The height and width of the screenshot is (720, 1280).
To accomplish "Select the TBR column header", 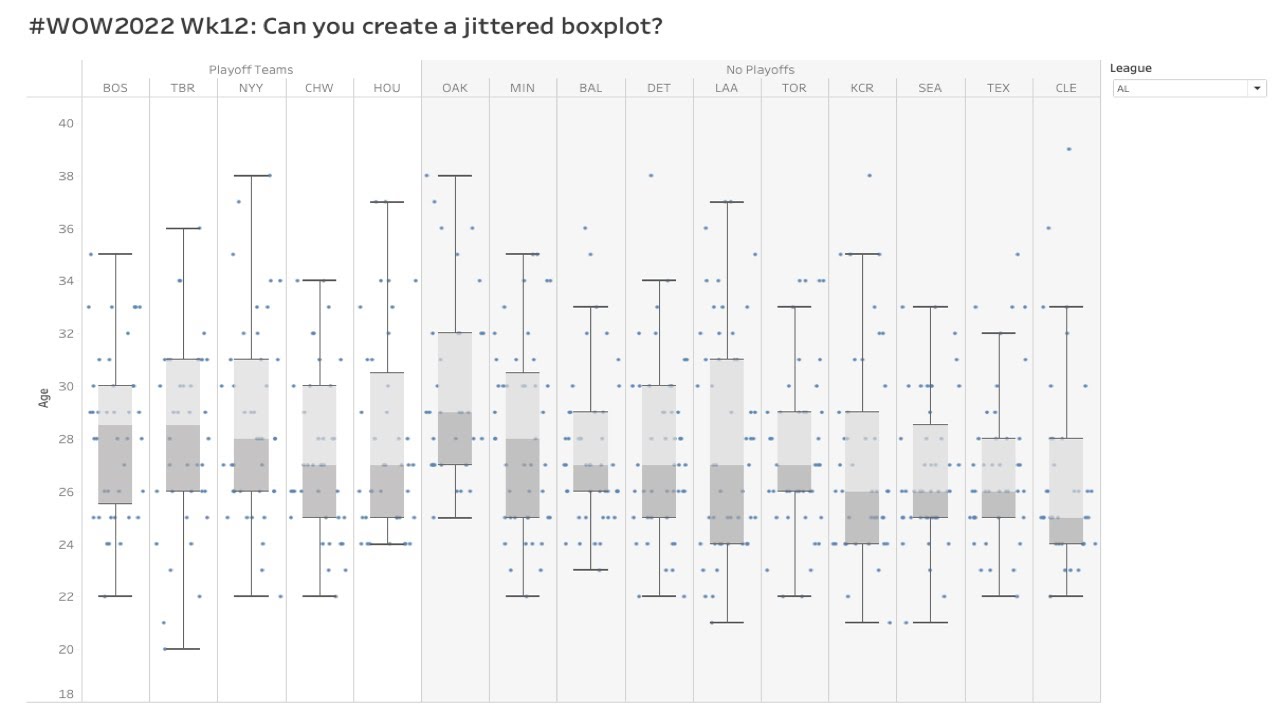I will coord(183,88).
